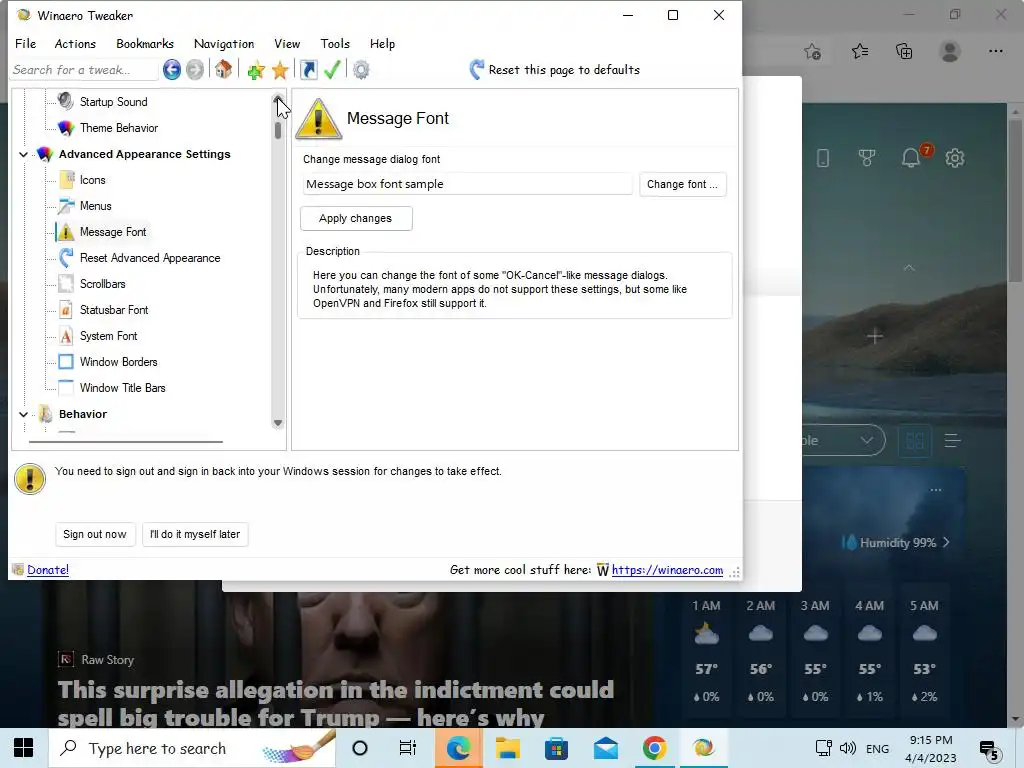The width and height of the screenshot is (1024, 768).
Task: Click the create shortcut arrow icon
Action: click(309, 69)
